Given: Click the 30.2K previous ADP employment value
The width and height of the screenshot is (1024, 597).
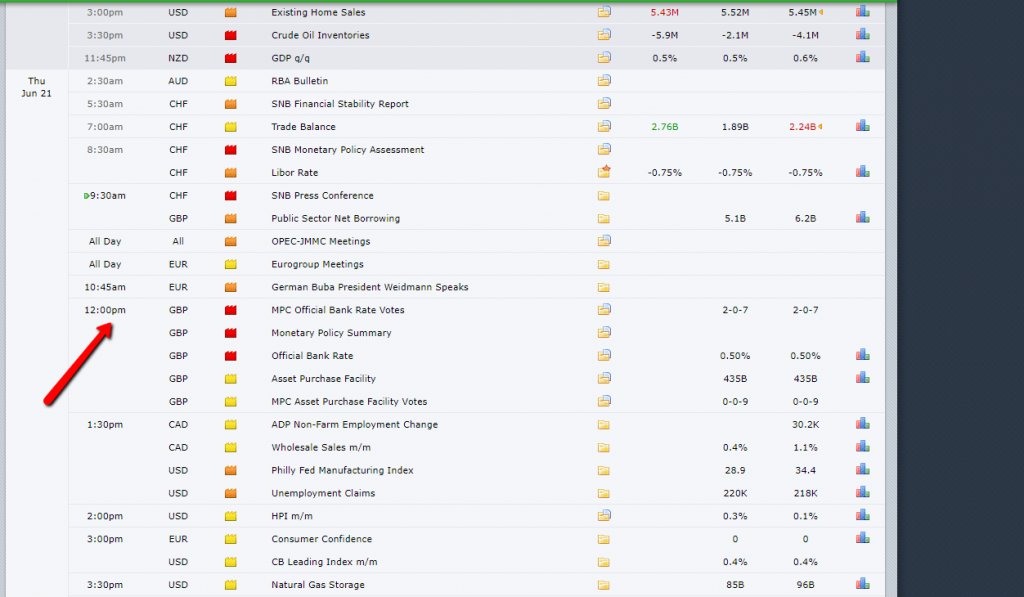Looking at the screenshot, I should click(x=806, y=425).
